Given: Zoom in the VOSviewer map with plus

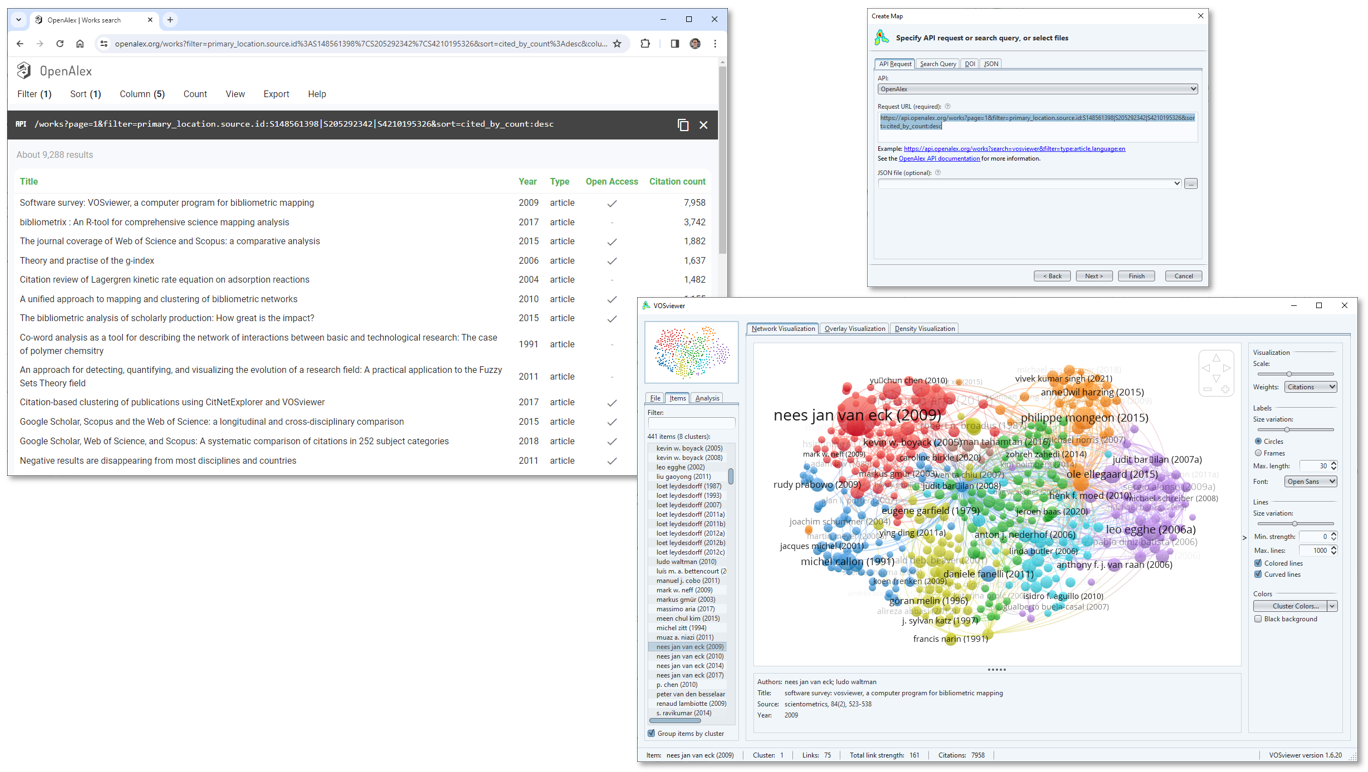Looking at the screenshot, I should coord(1225,389).
